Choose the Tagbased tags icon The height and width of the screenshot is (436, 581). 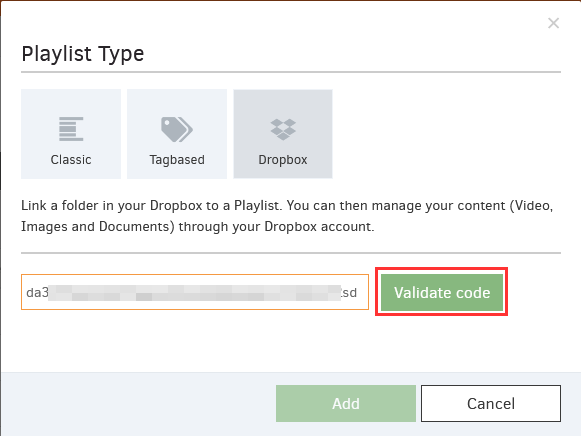point(177,129)
